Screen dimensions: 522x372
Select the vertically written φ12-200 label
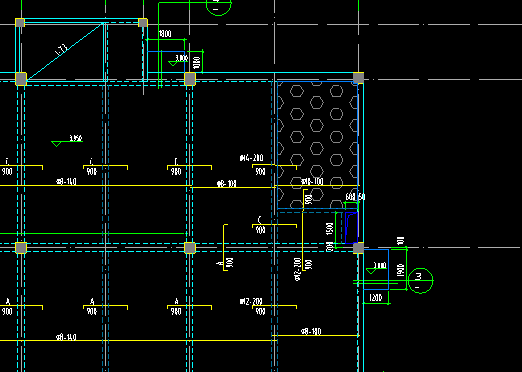(298, 269)
